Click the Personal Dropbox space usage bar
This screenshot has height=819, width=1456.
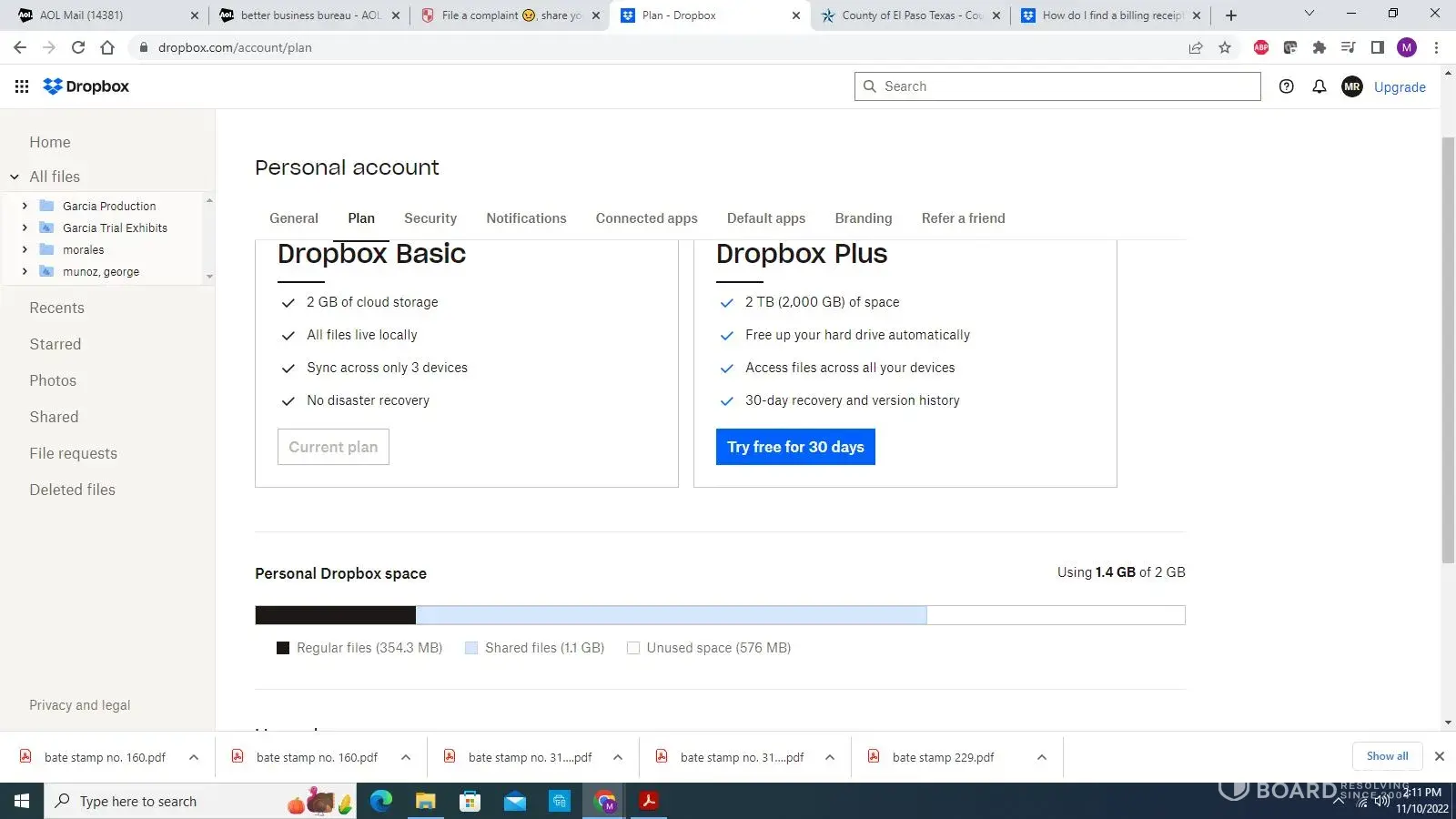(719, 615)
